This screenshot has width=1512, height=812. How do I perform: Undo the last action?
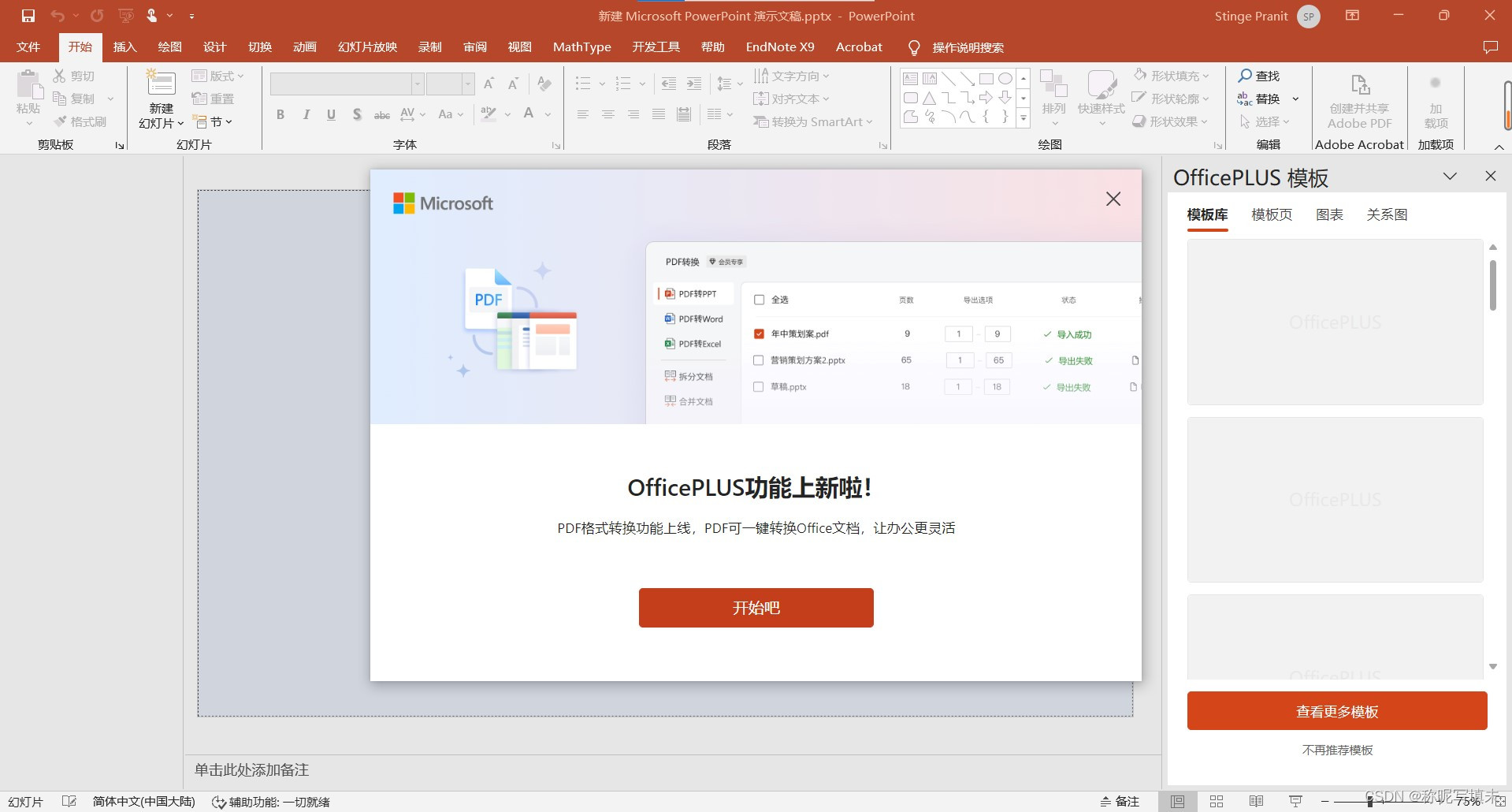pyautogui.click(x=58, y=16)
